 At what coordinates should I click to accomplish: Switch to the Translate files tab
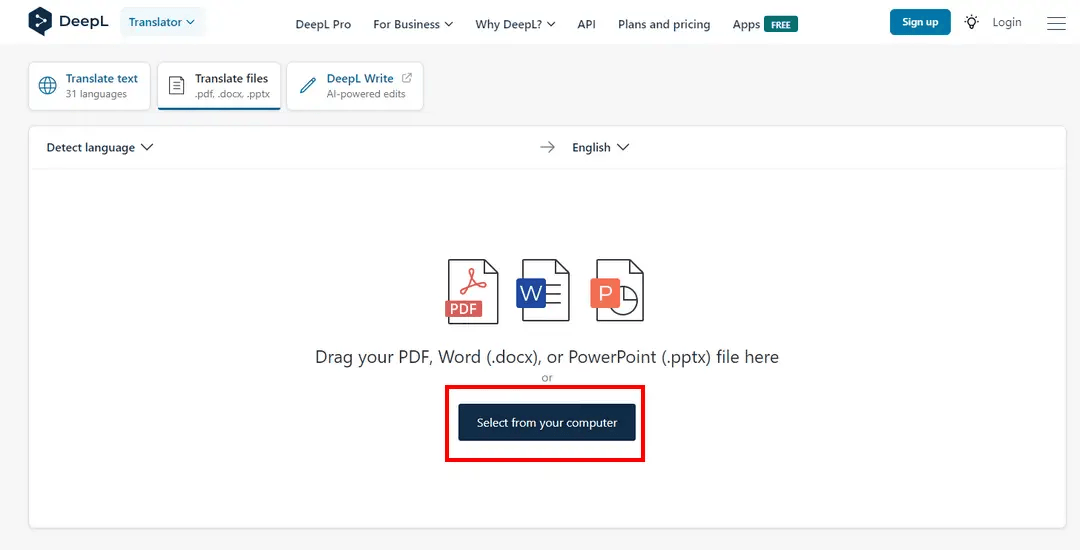[x=219, y=86]
